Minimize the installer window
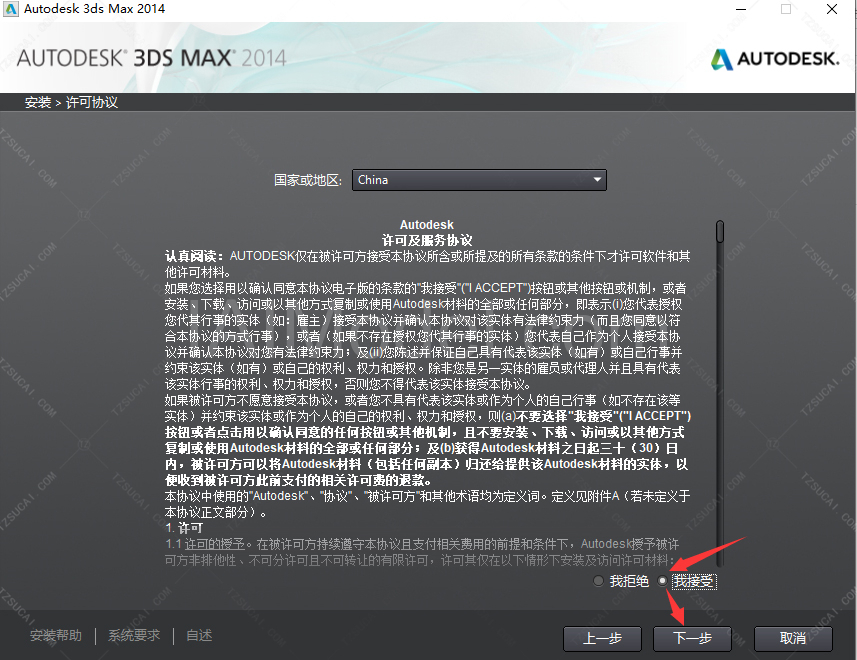 741,9
